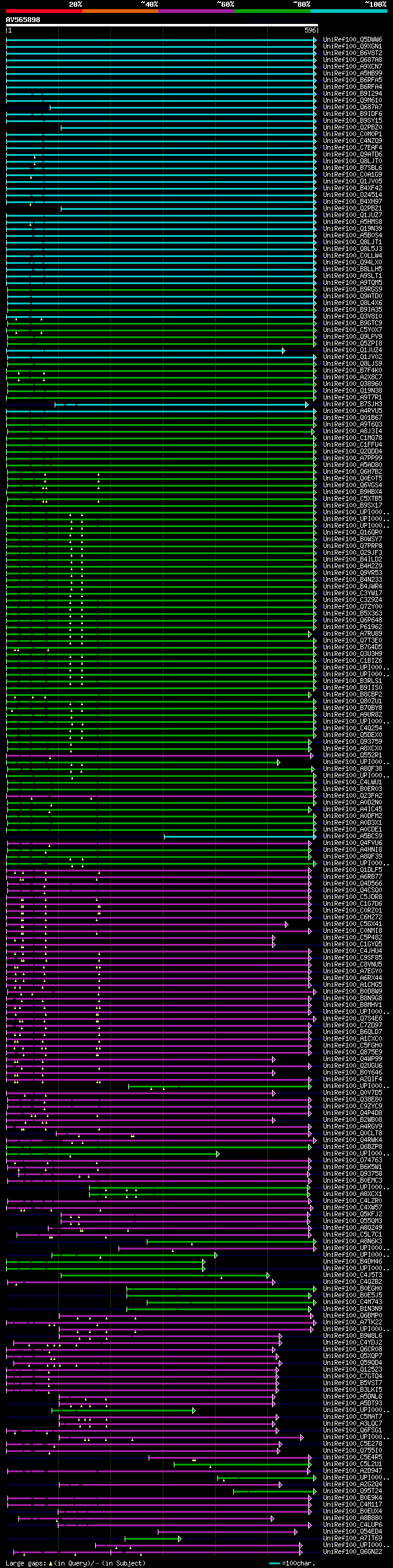Open the UniRef100_B9IDF6 entry

point(352,114)
